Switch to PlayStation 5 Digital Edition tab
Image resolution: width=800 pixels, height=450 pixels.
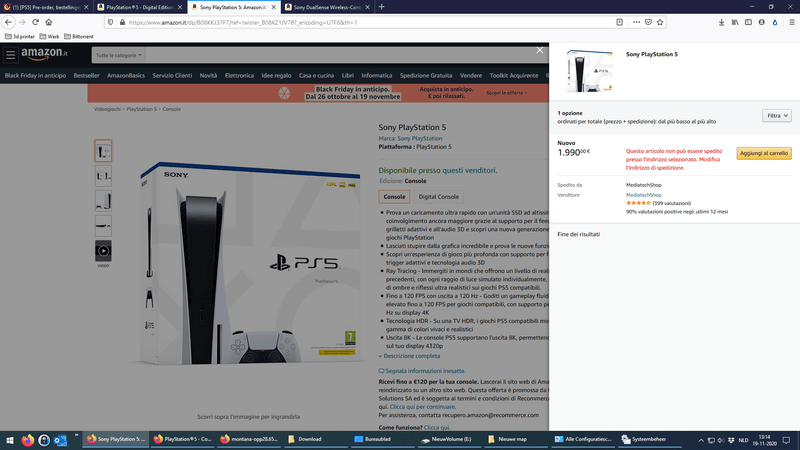pyautogui.click(x=139, y=7)
